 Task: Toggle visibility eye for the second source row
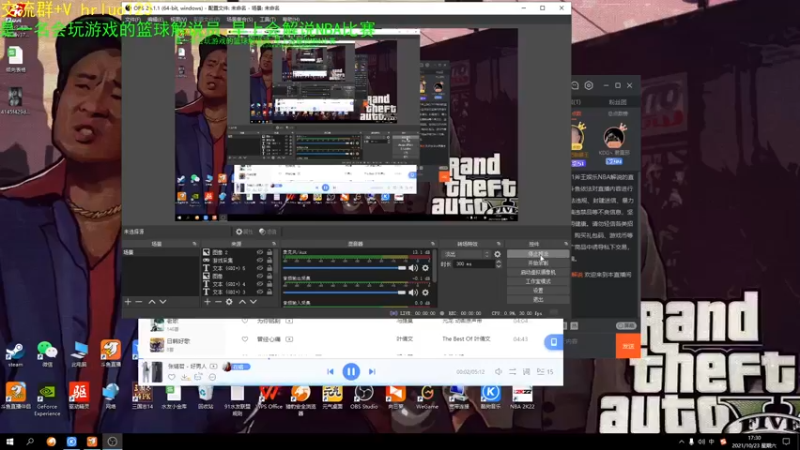coord(260,260)
